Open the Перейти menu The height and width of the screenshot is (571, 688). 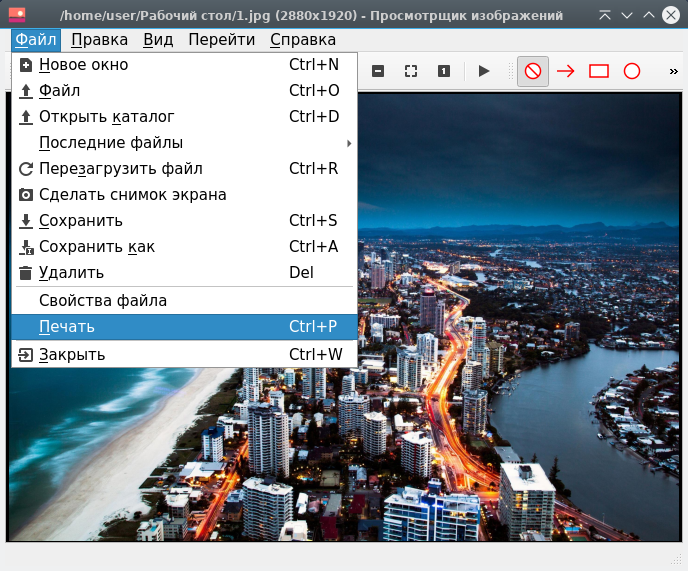(x=221, y=40)
